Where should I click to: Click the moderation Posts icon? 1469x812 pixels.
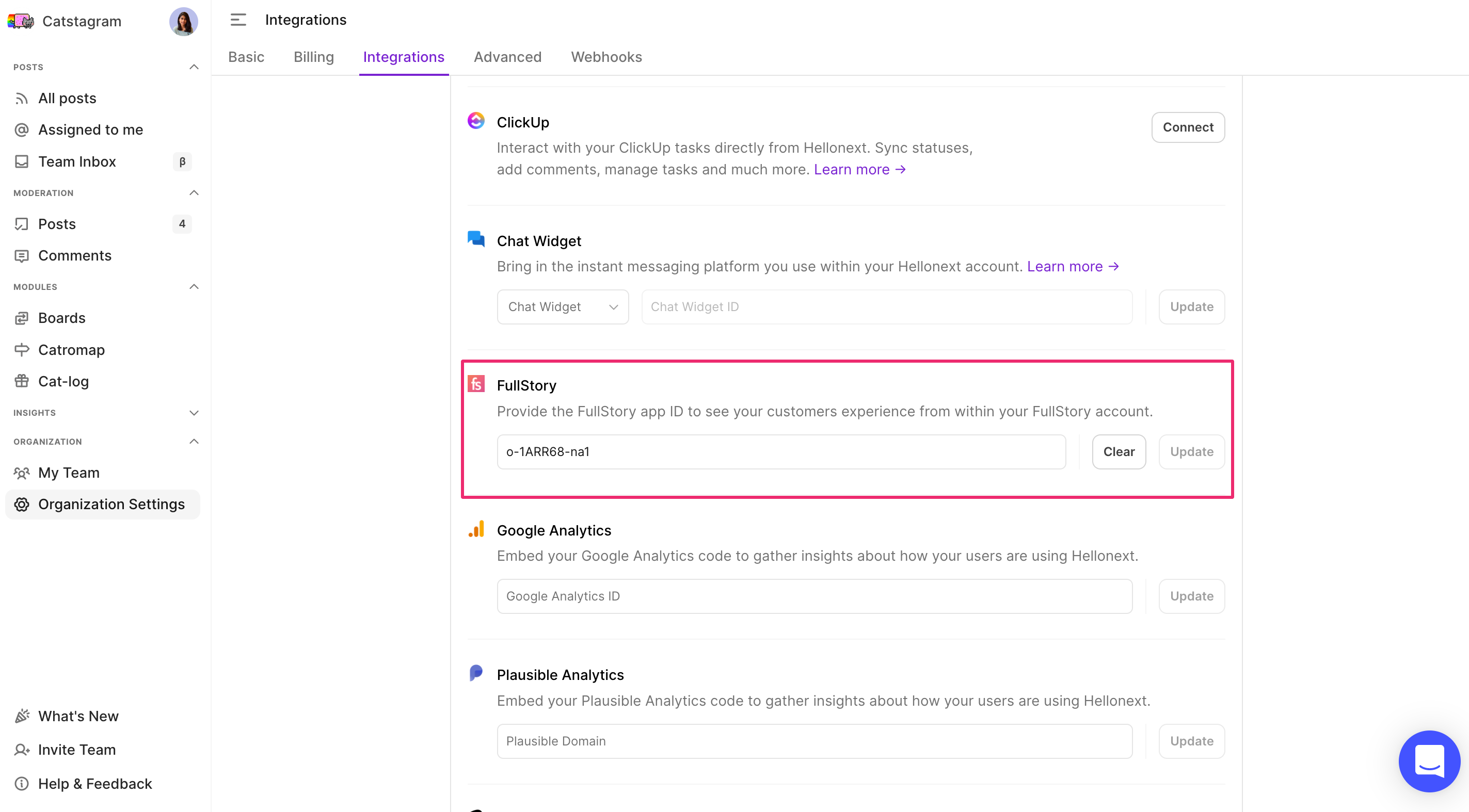(22, 224)
